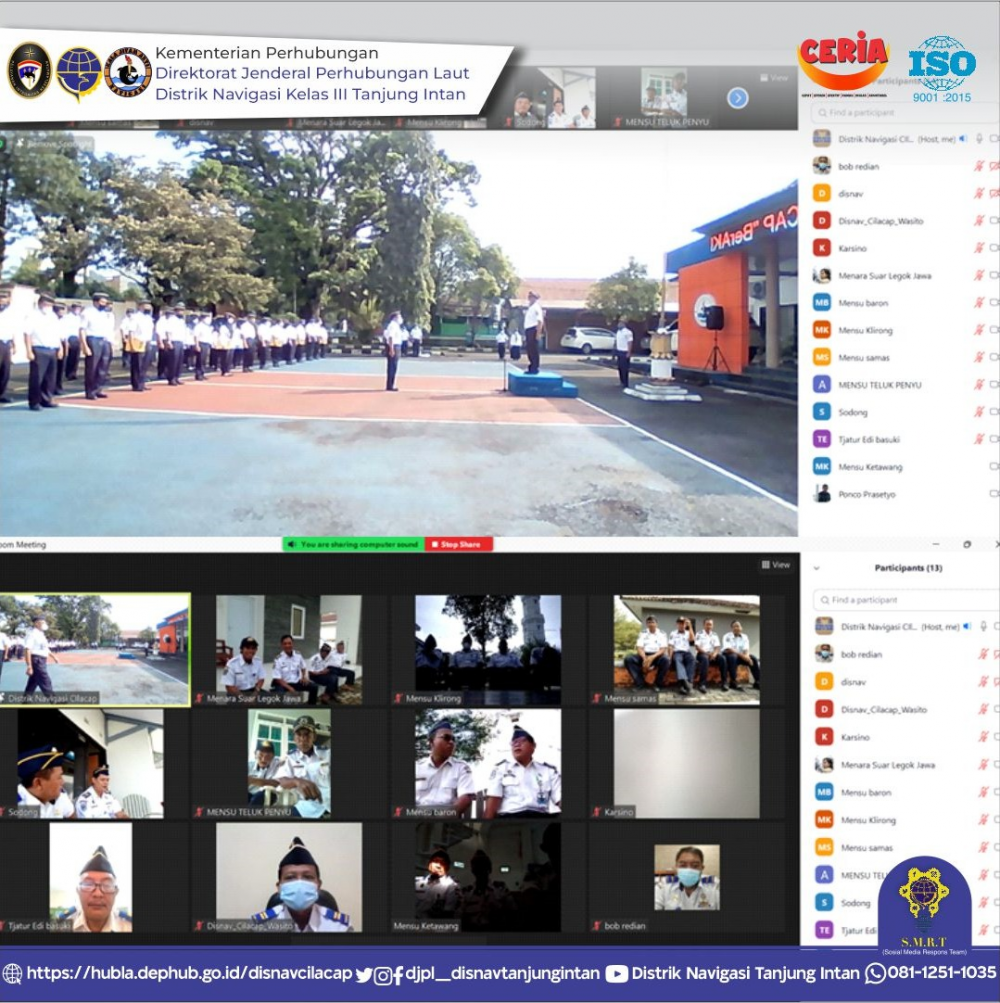Open the faded View menu in the upper Zoom window
Image resolution: width=1000 pixels, height=1003 pixels.
[774, 77]
